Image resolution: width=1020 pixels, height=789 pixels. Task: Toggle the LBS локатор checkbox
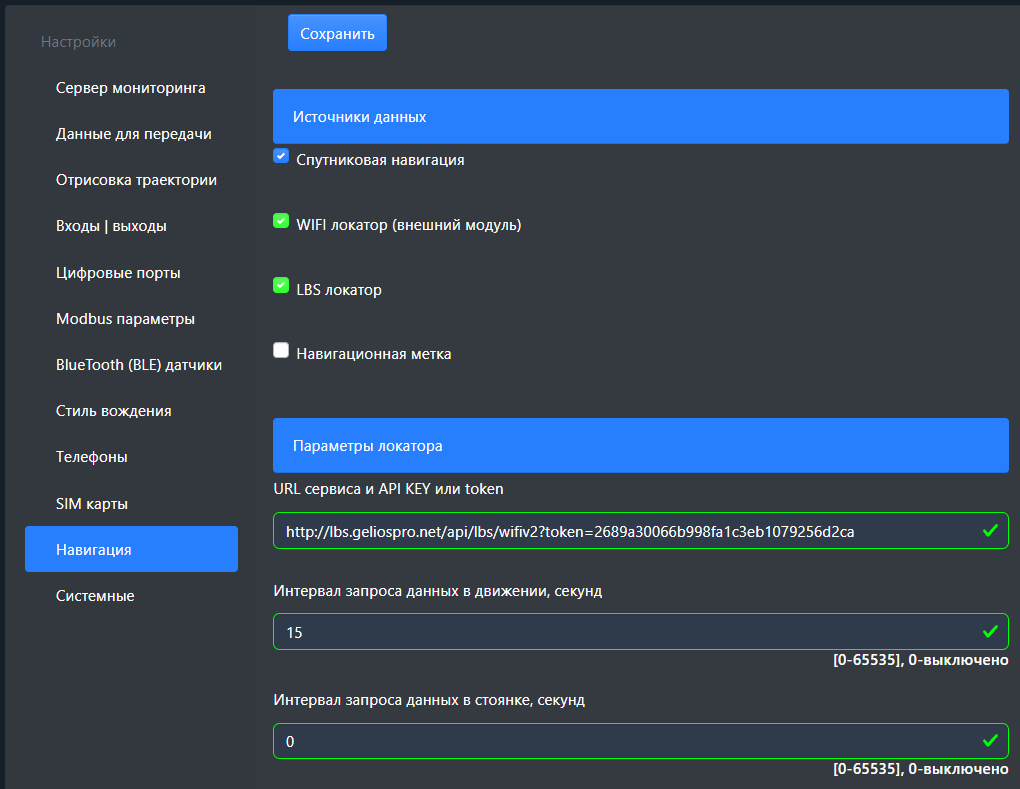tap(281, 286)
